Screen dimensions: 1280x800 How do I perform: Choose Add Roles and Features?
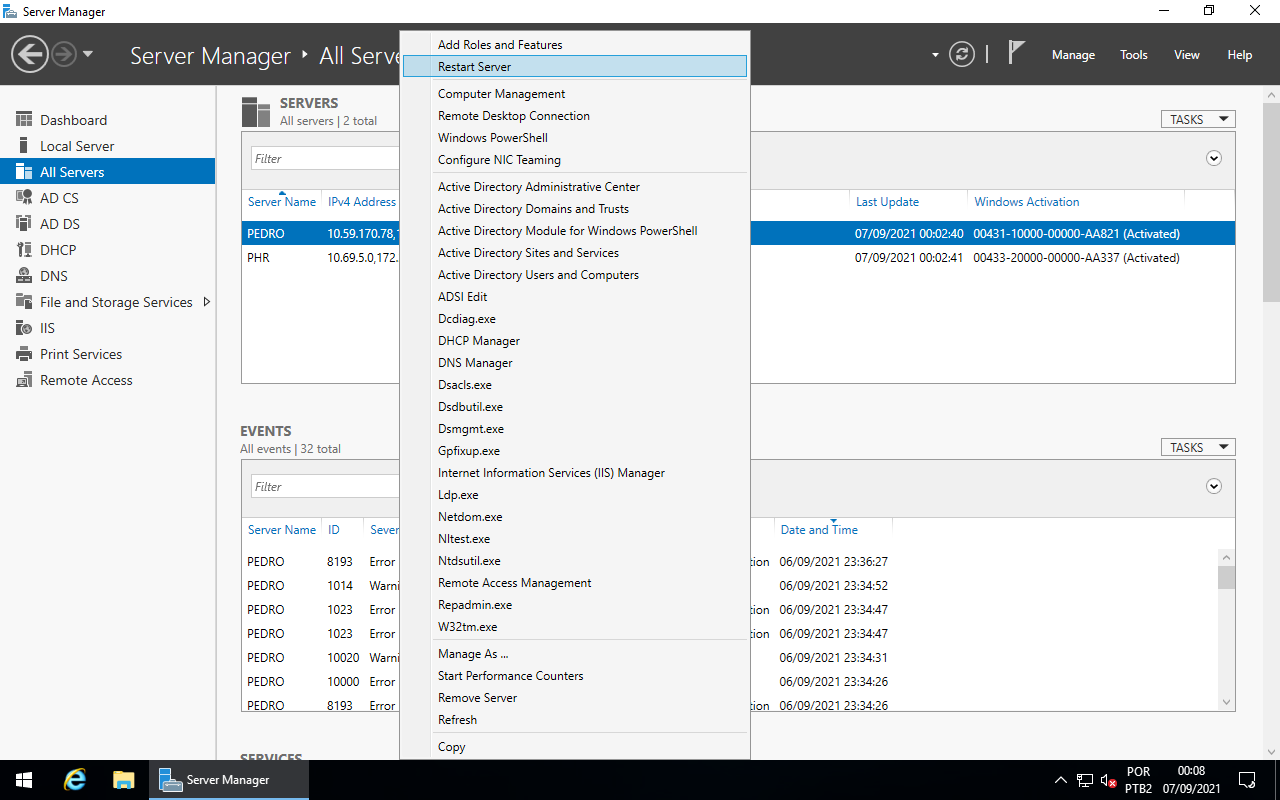coord(499,44)
